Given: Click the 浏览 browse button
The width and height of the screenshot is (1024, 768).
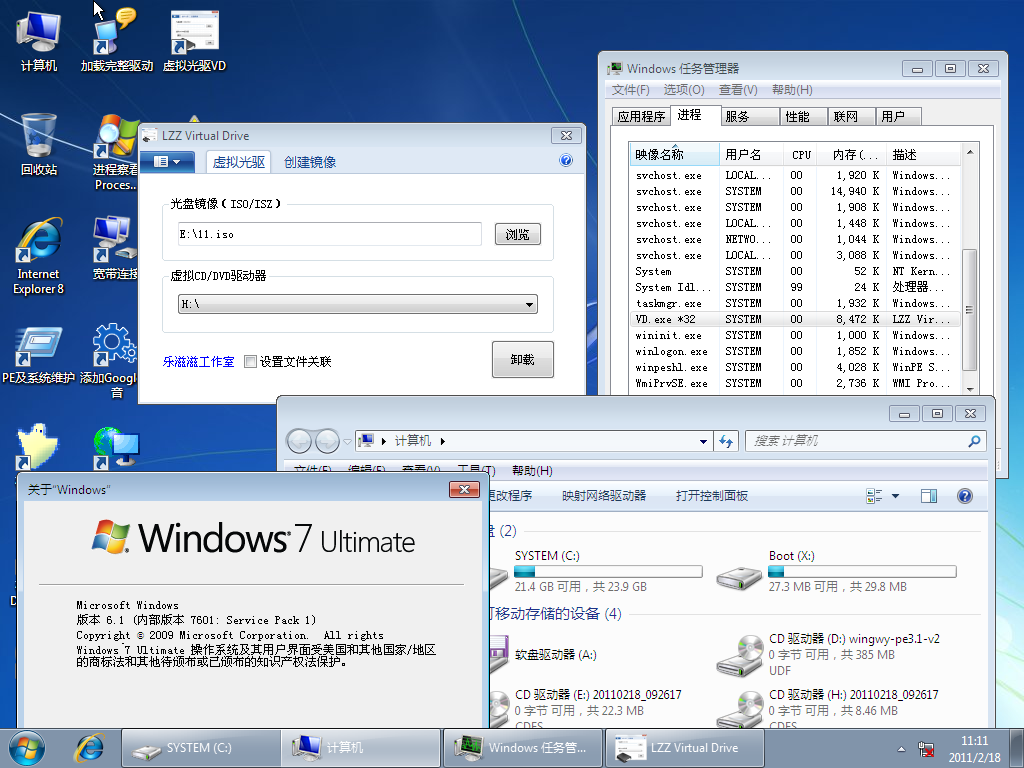Looking at the screenshot, I should [x=517, y=234].
